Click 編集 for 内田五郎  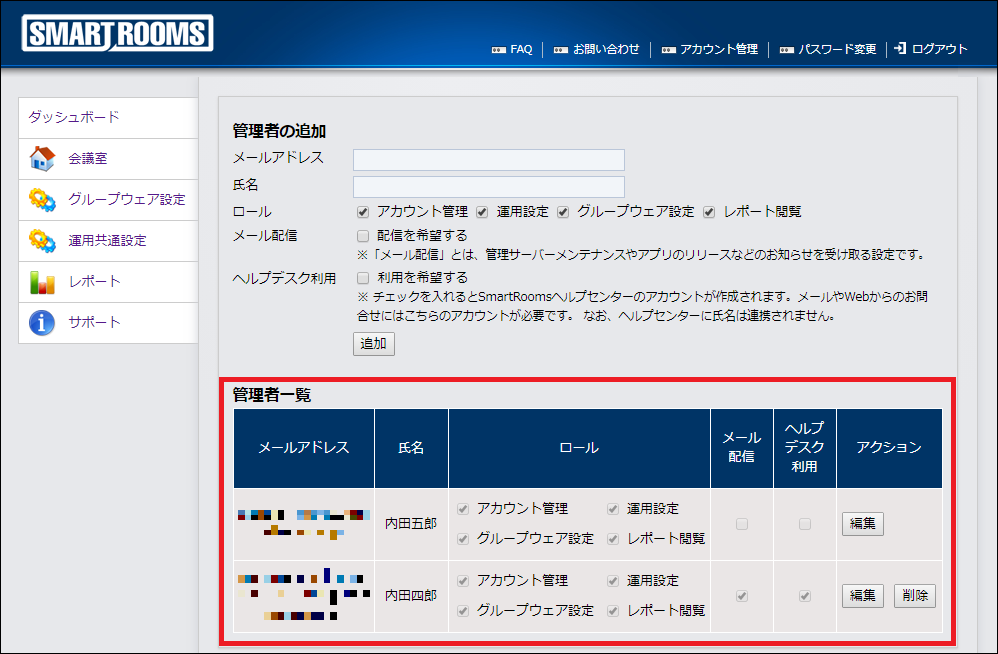click(x=862, y=523)
